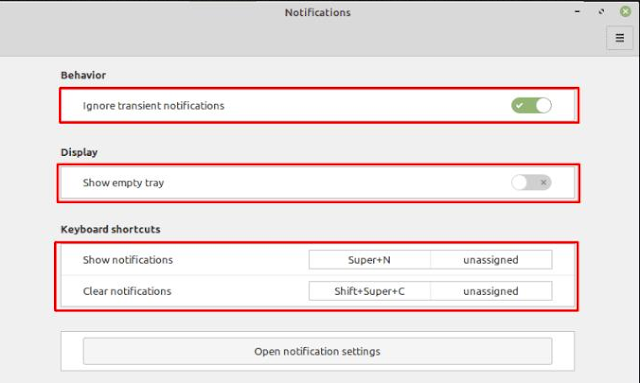Close the Notifications window
This screenshot has width=640, height=383.
(x=625, y=11)
